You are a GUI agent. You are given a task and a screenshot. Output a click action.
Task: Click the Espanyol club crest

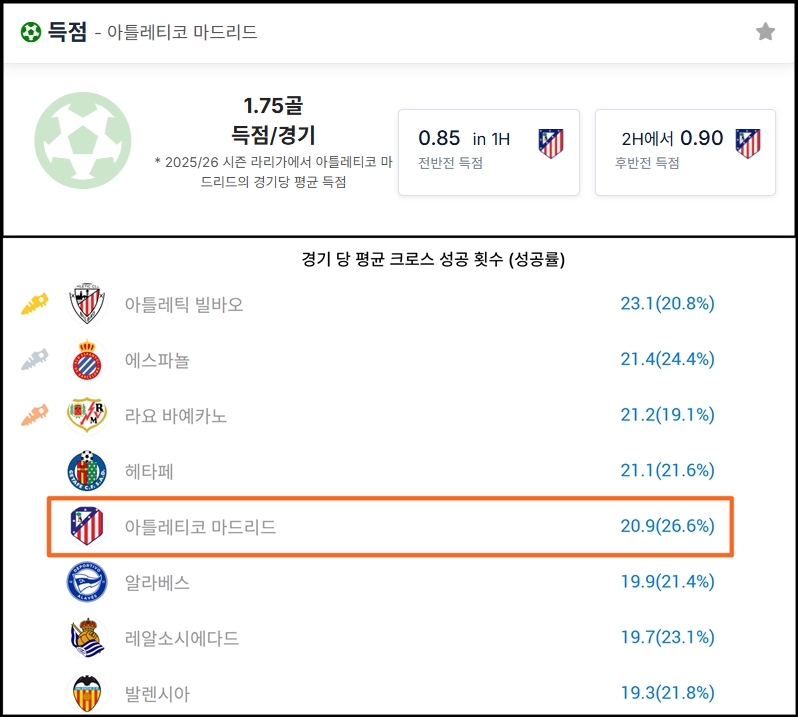[x=86, y=360]
